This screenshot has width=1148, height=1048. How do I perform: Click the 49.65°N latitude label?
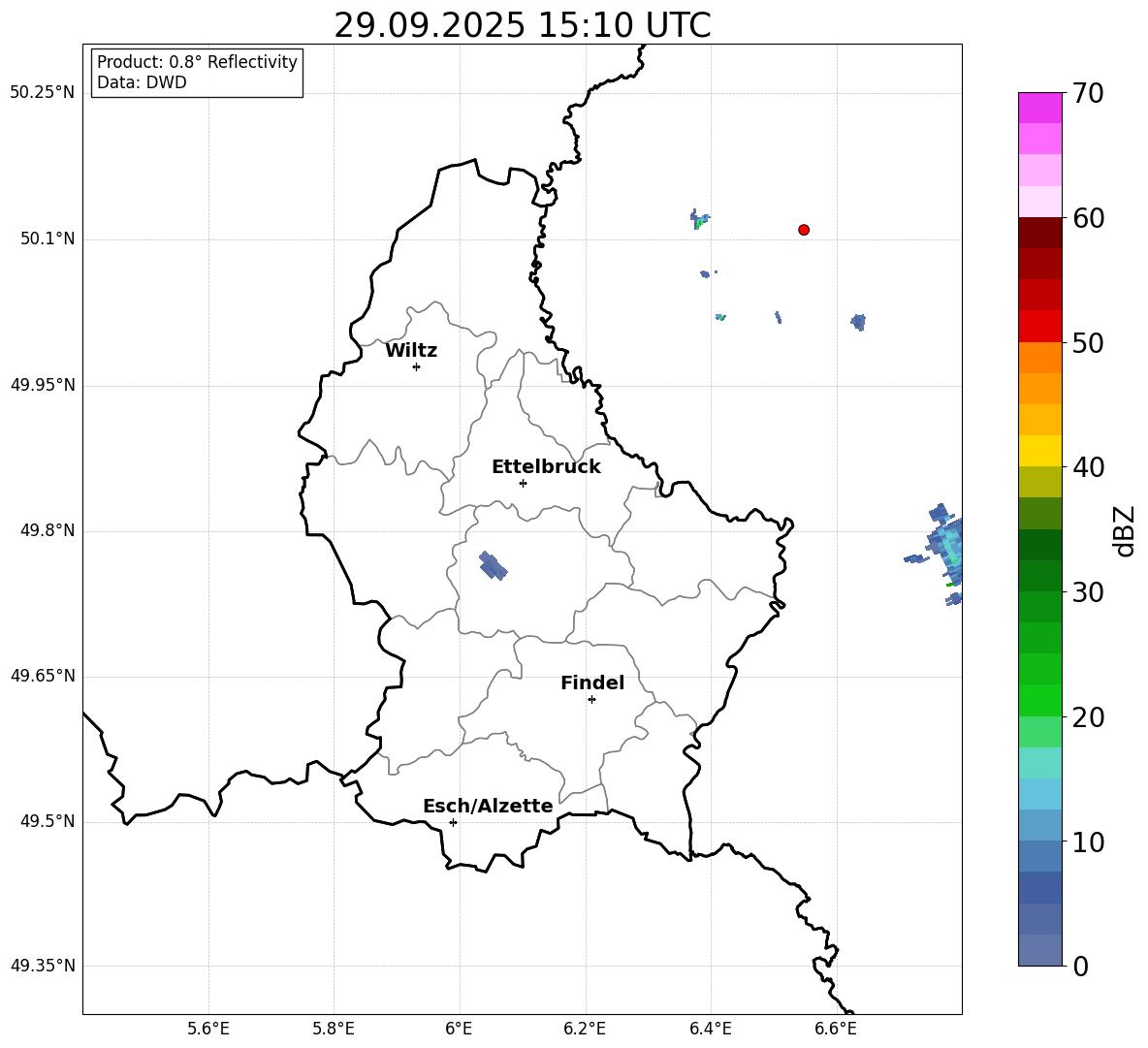point(43,676)
